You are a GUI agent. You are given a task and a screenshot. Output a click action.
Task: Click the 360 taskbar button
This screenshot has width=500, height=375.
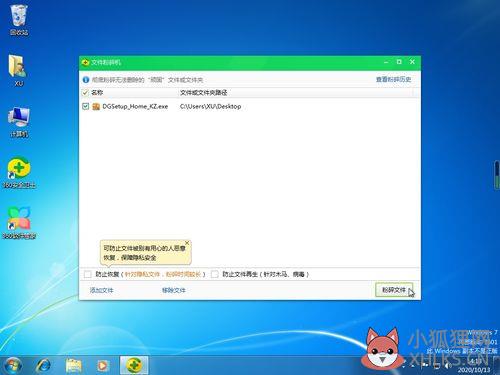(134, 365)
